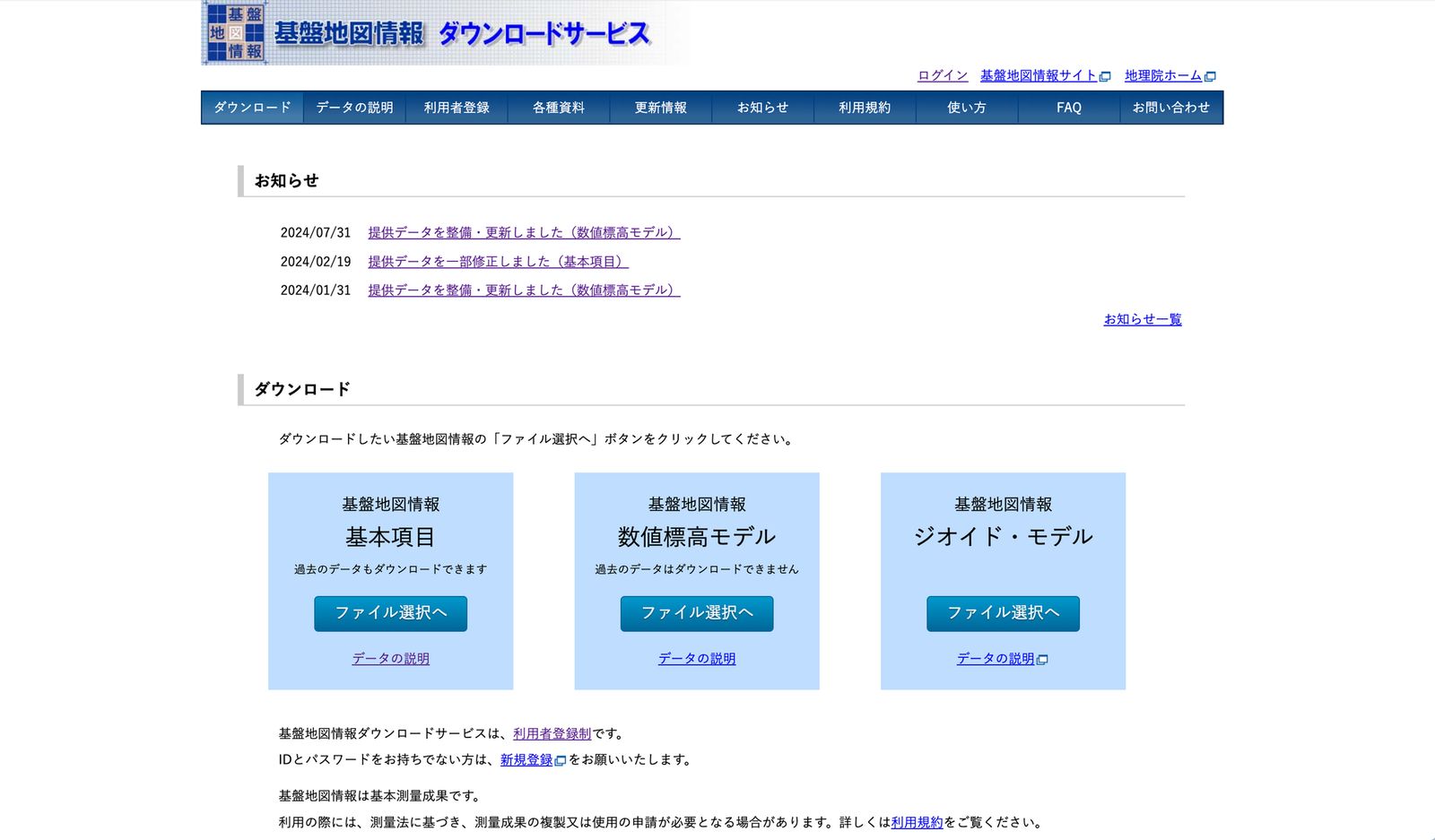Open the データの説明 menu tab

click(354, 108)
